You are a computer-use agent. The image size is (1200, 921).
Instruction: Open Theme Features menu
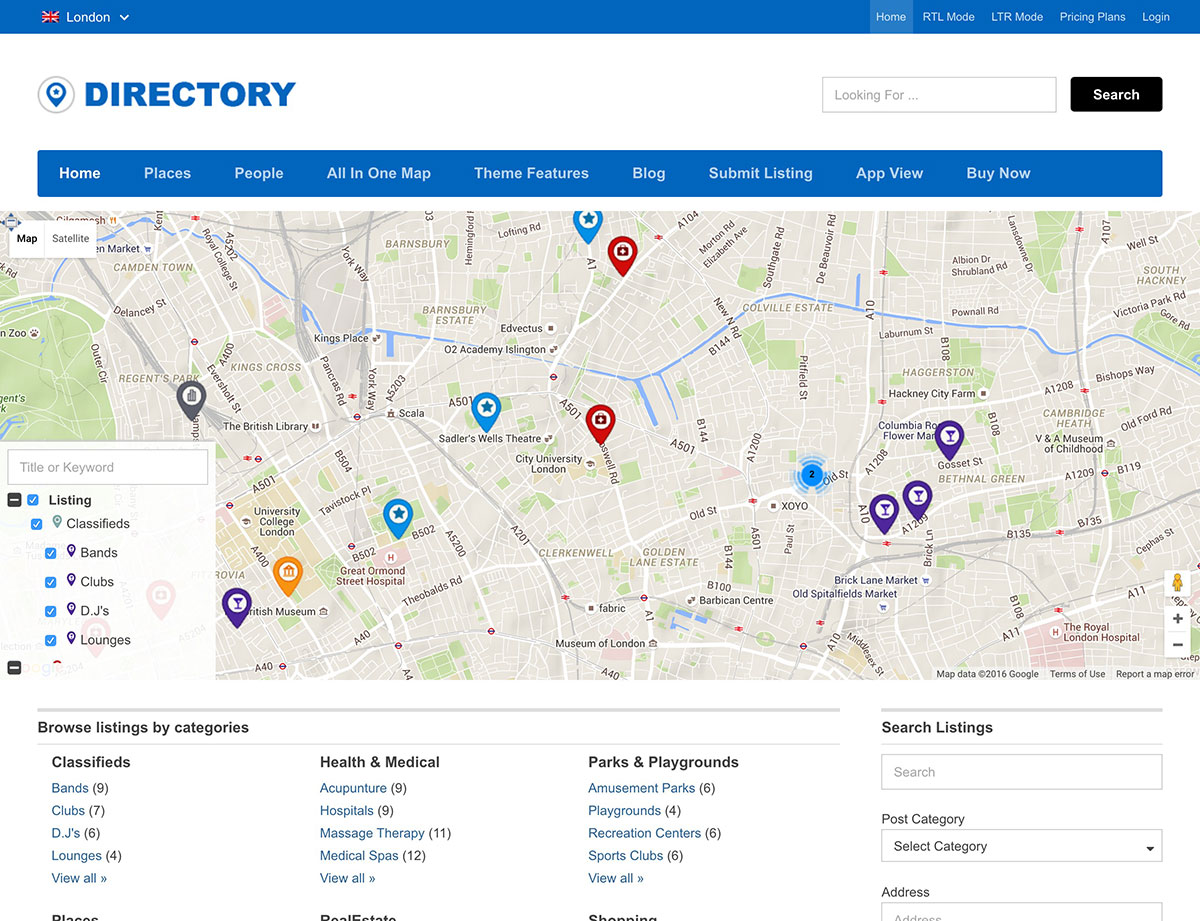pyautogui.click(x=531, y=173)
